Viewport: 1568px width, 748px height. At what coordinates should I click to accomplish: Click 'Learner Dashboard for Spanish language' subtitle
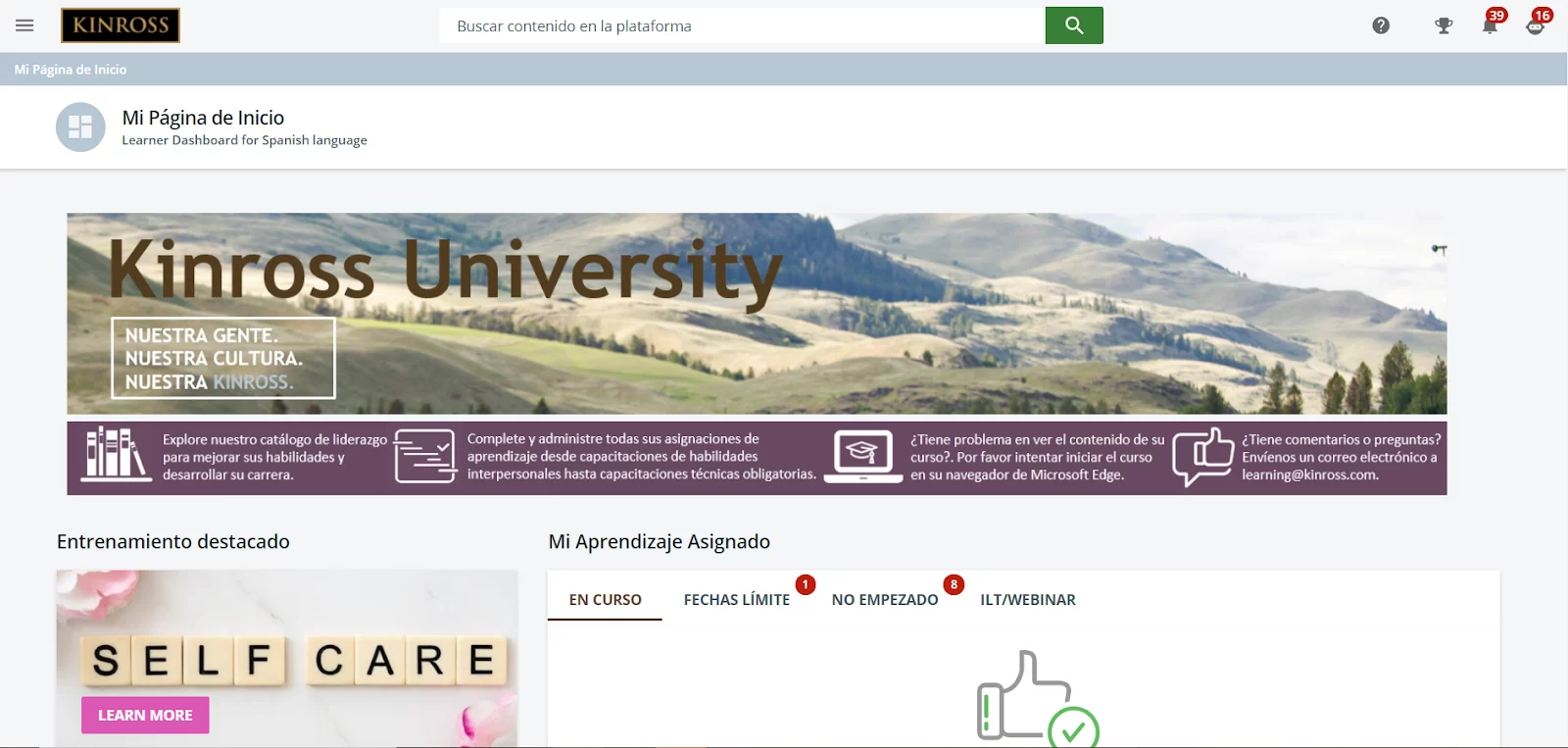tap(244, 140)
